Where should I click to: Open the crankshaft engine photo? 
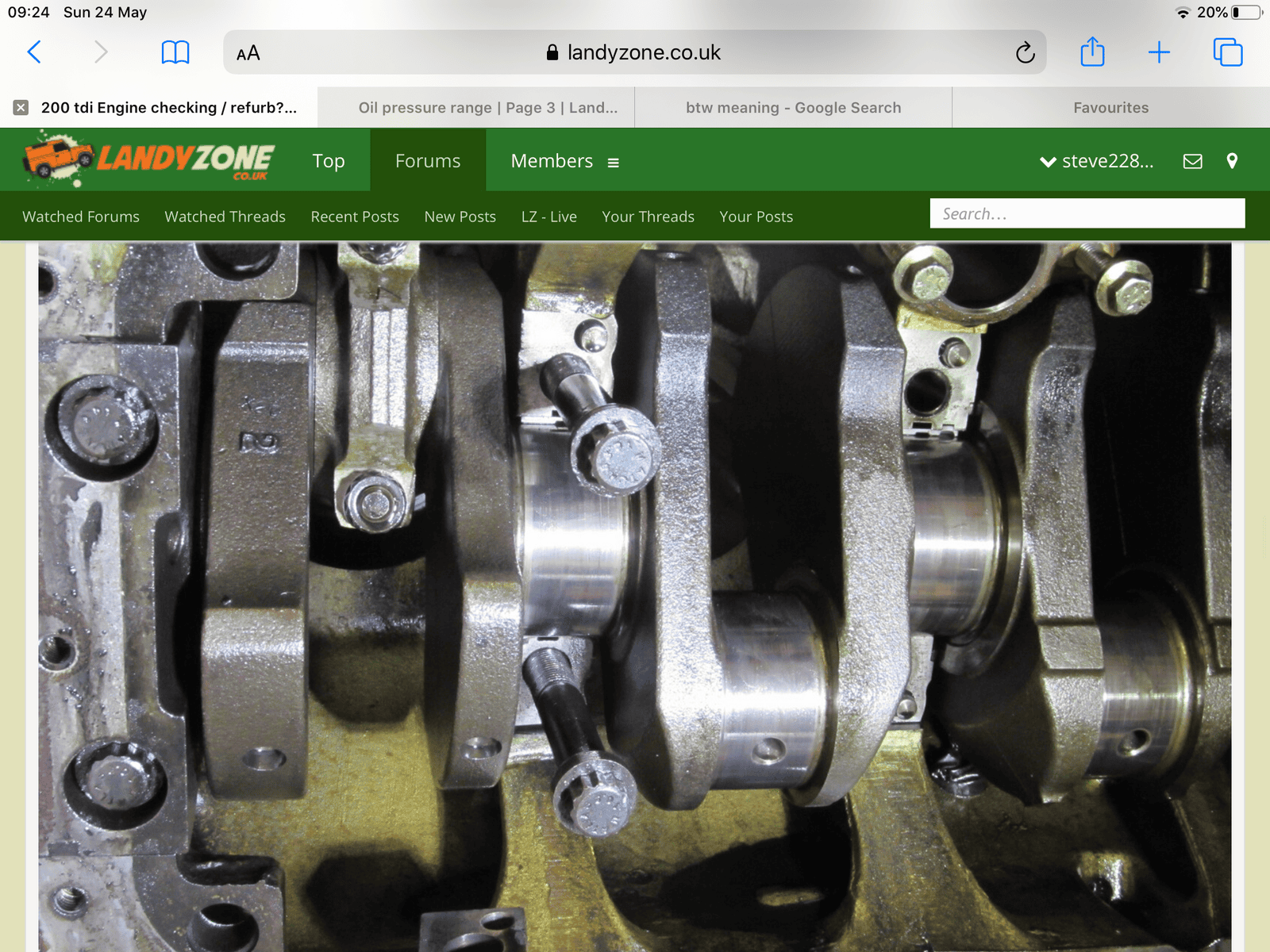coord(635,597)
